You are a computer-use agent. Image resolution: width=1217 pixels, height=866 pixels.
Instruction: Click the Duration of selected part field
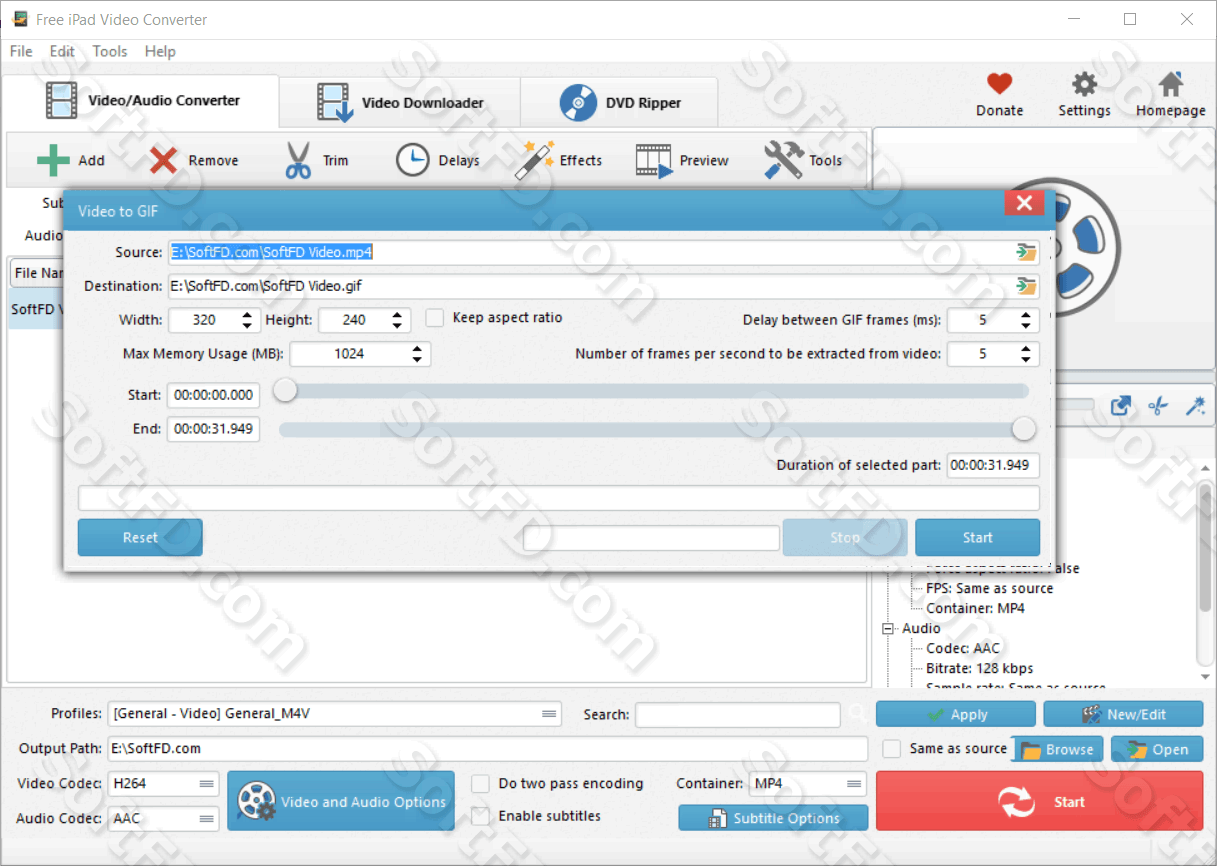(x=993, y=465)
